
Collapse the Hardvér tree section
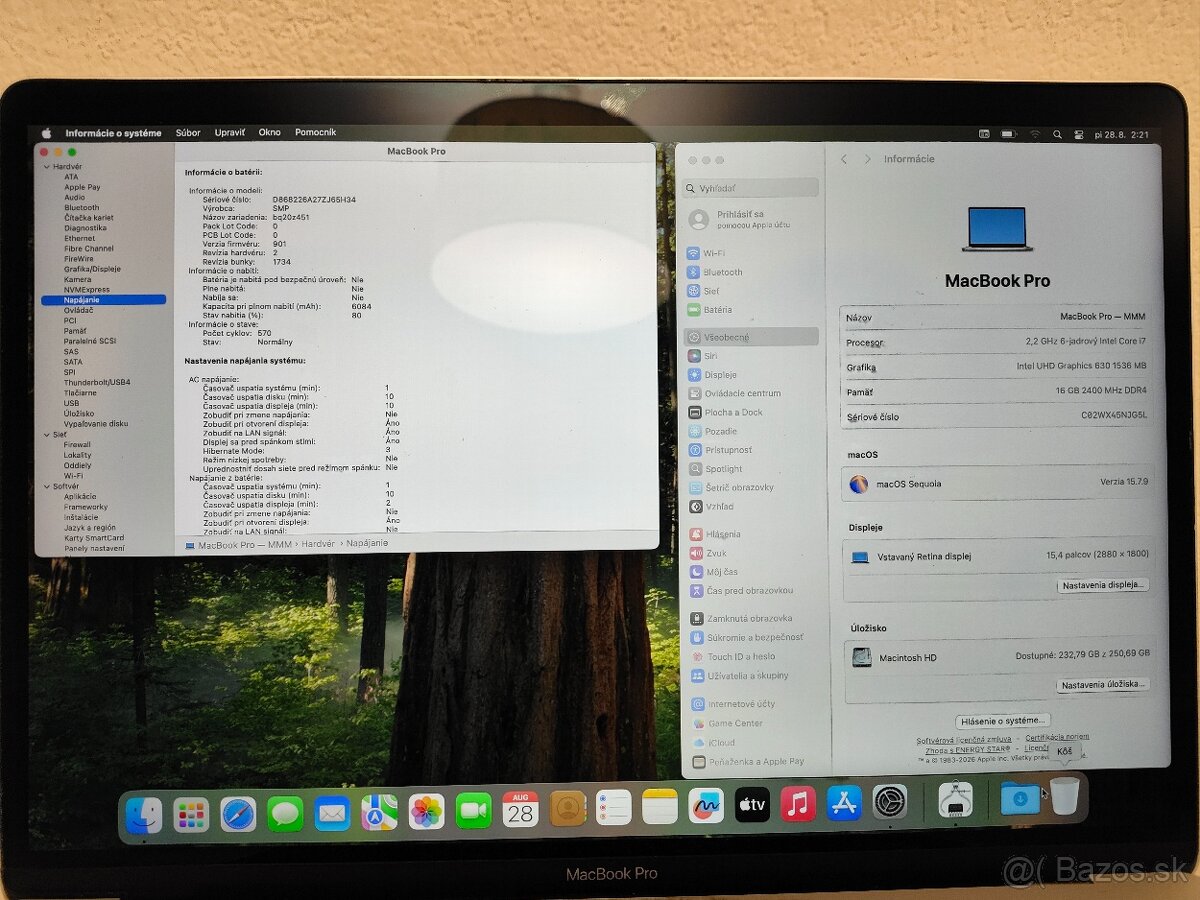coord(45,166)
